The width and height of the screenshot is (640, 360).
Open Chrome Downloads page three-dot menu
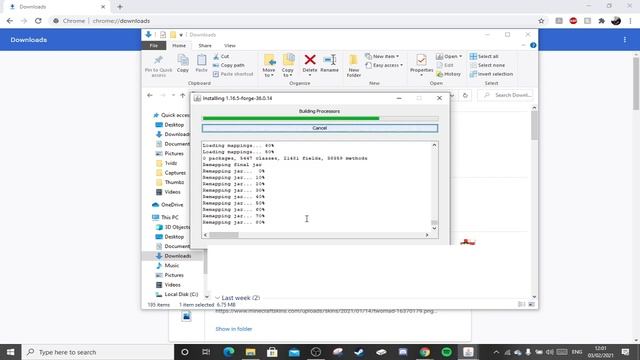(x=624, y=40)
